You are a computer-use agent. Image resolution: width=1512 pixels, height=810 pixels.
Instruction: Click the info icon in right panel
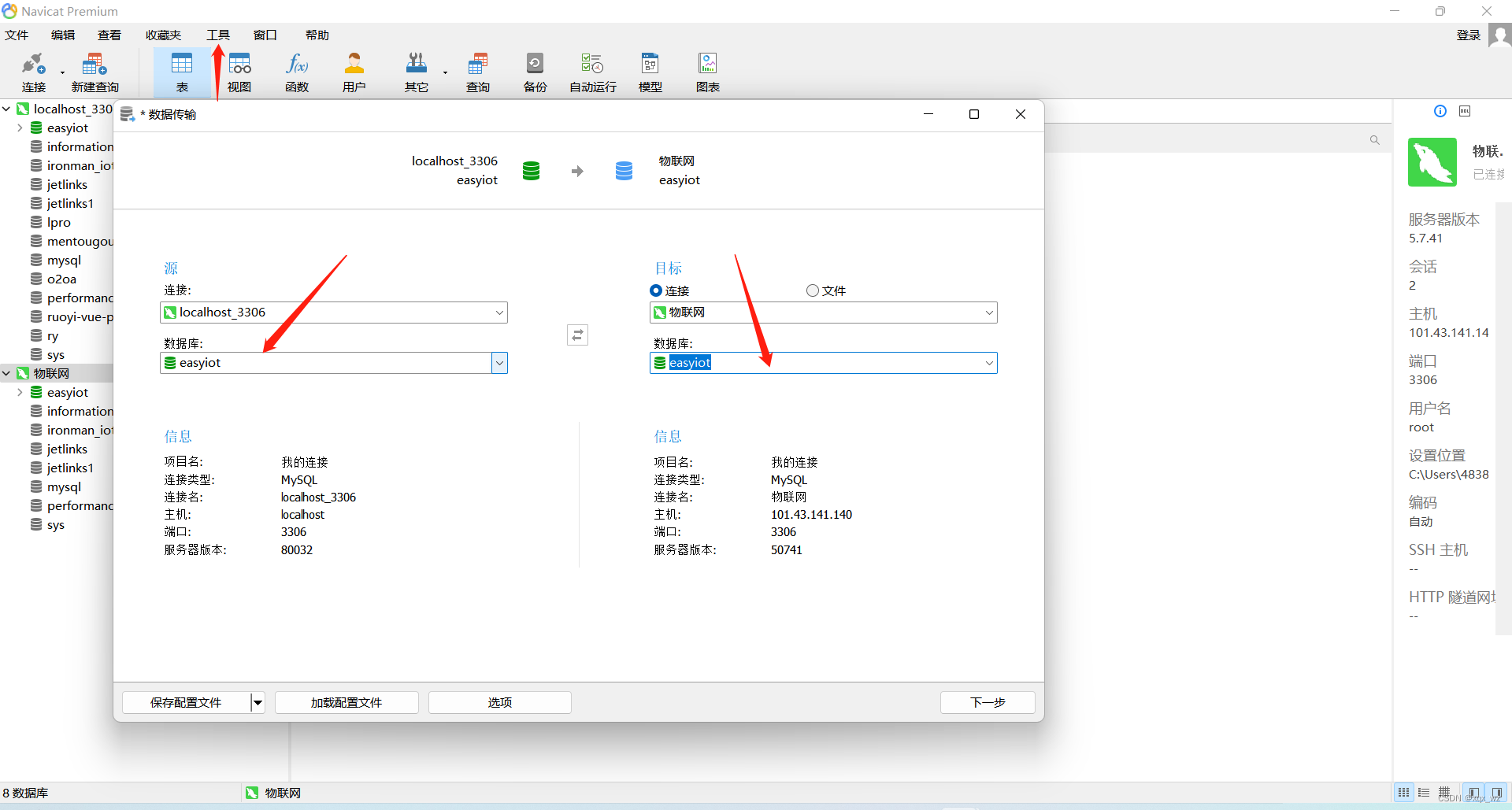[1440, 111]
